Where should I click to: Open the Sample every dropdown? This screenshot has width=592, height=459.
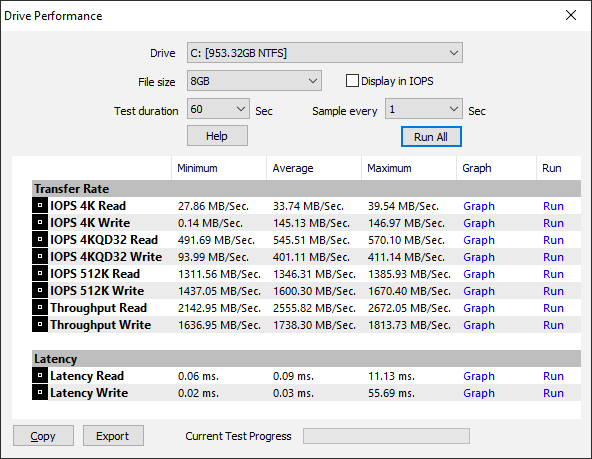pos(424,109)
